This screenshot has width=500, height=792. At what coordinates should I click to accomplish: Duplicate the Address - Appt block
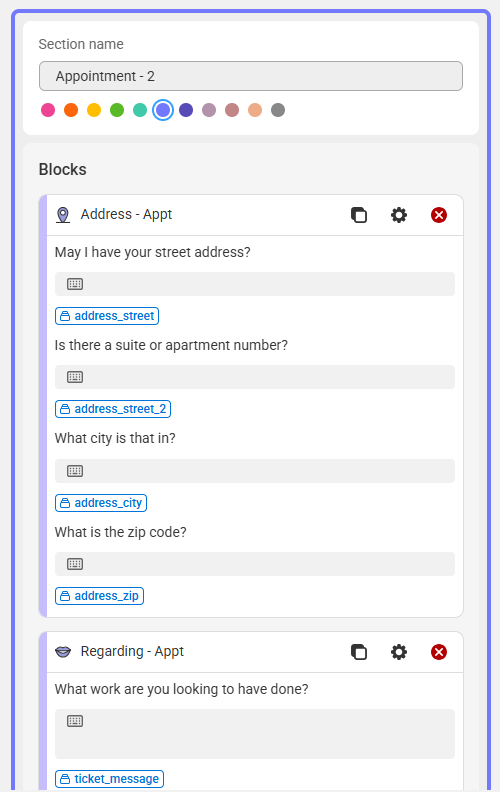point(359,215)
